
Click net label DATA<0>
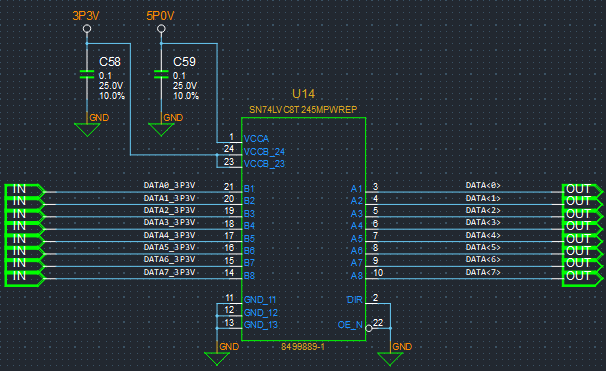click(483, 186)
